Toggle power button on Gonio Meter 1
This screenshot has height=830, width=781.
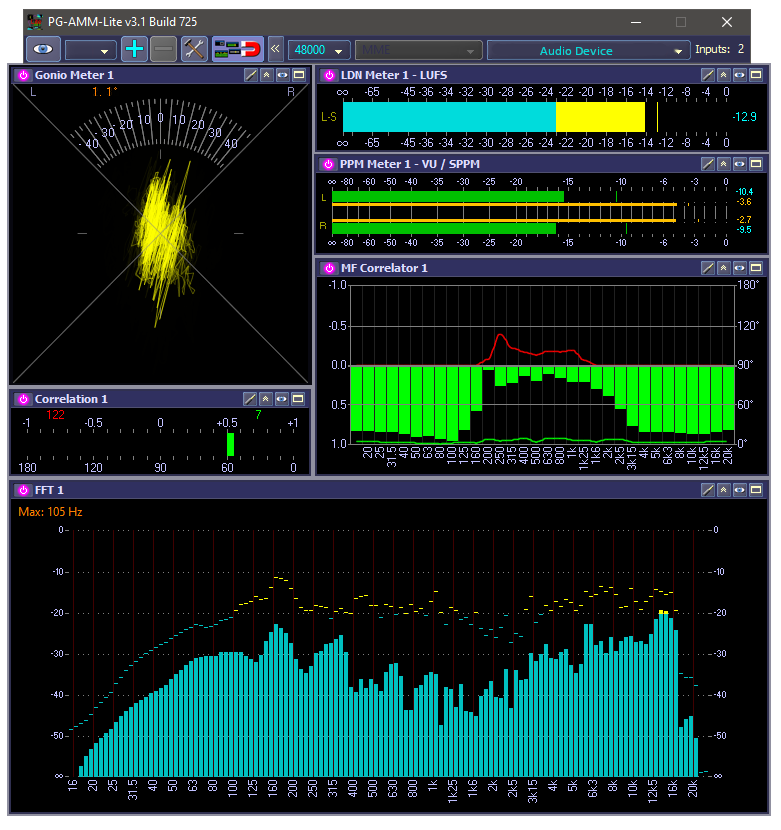point(23,75)
